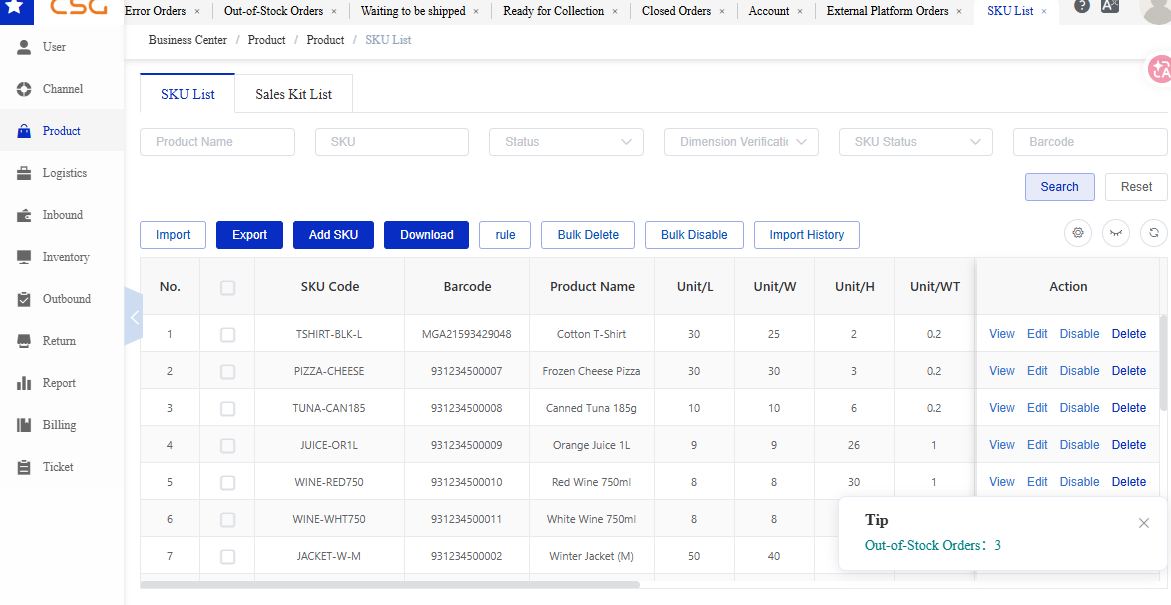Check the TUNA-CAN185 row checkbox
The height and width of the screenshot is (605, 1171).
tap(227, 409)
